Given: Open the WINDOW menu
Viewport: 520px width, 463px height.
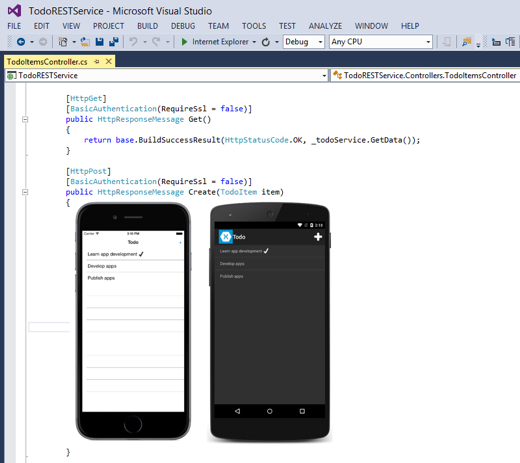Looking at the screenshot, I should [x=371, y=26].
